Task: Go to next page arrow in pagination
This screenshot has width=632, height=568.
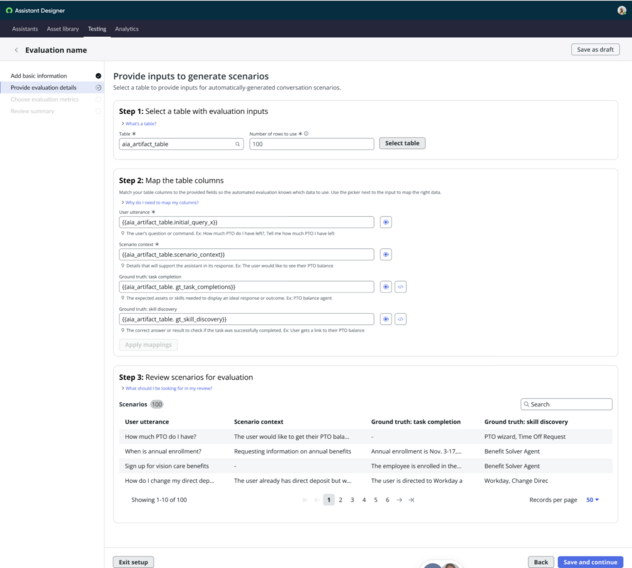Action: [x=399, y=500]
